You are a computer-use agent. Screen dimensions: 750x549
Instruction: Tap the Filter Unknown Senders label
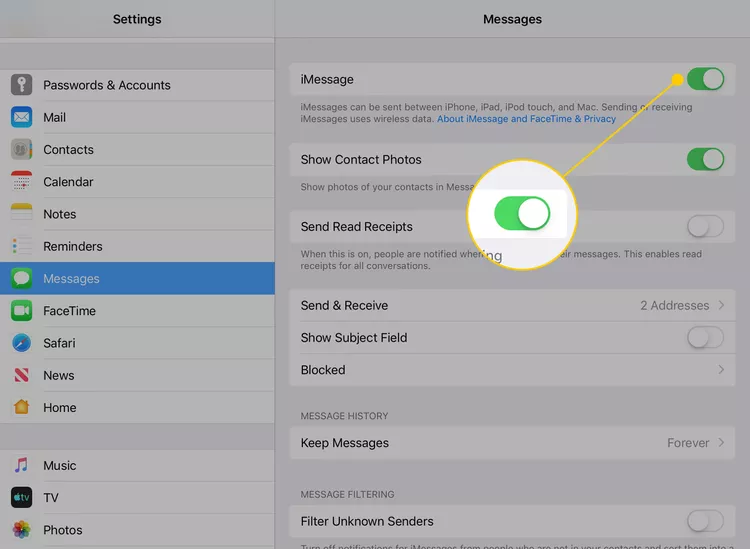pyautogui.click(x=367, y=521)
